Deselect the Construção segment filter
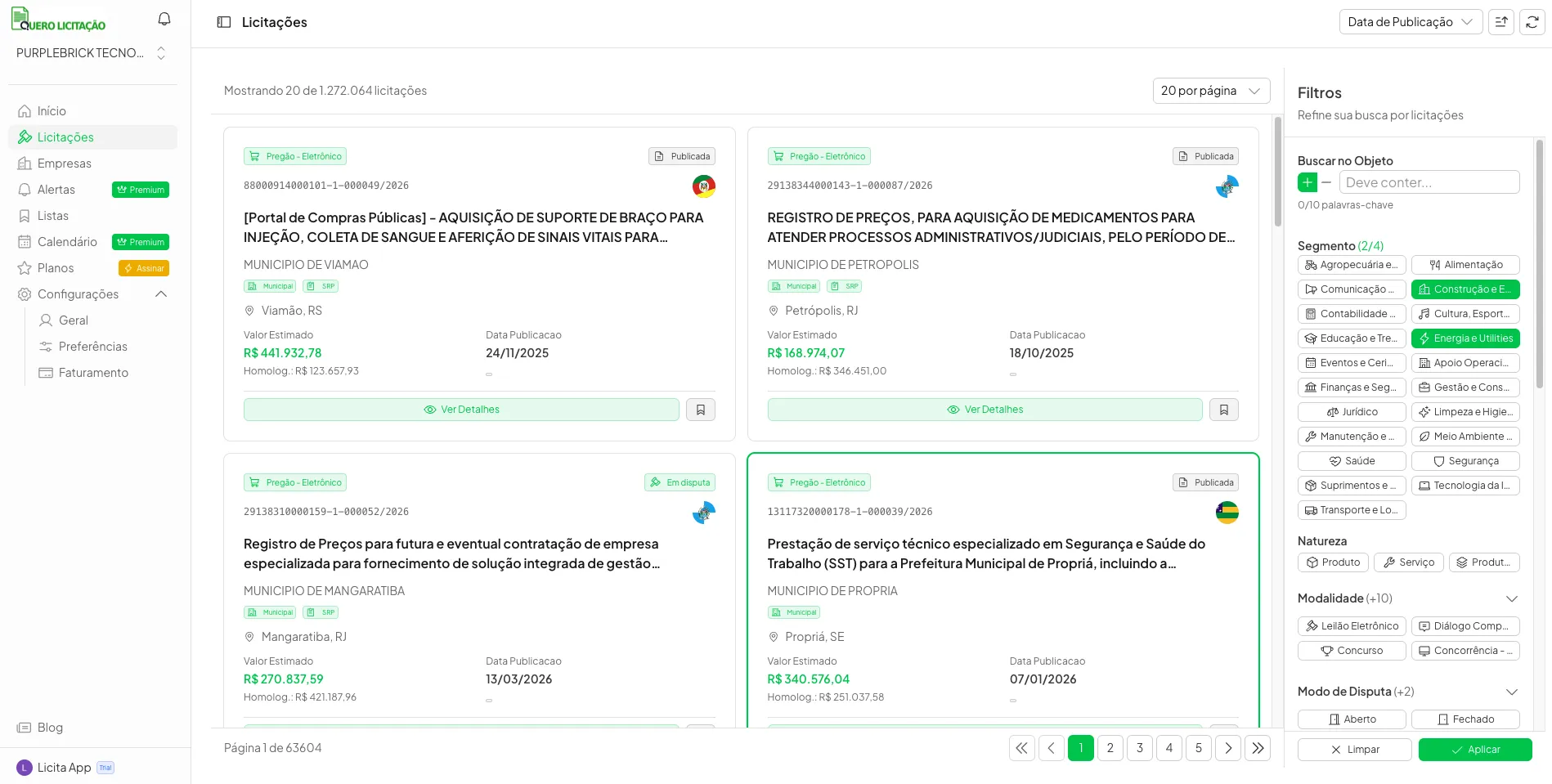 click(x=1465, y=289)
